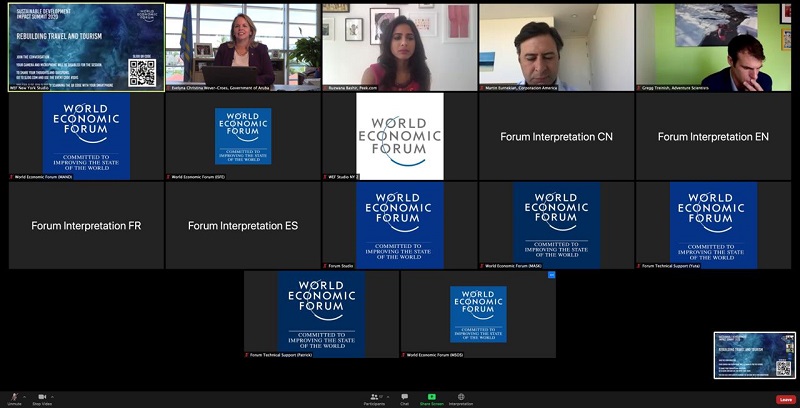Expand the arrow beside Participants
This screenshot has width=800, height=408.
point(388,396)
